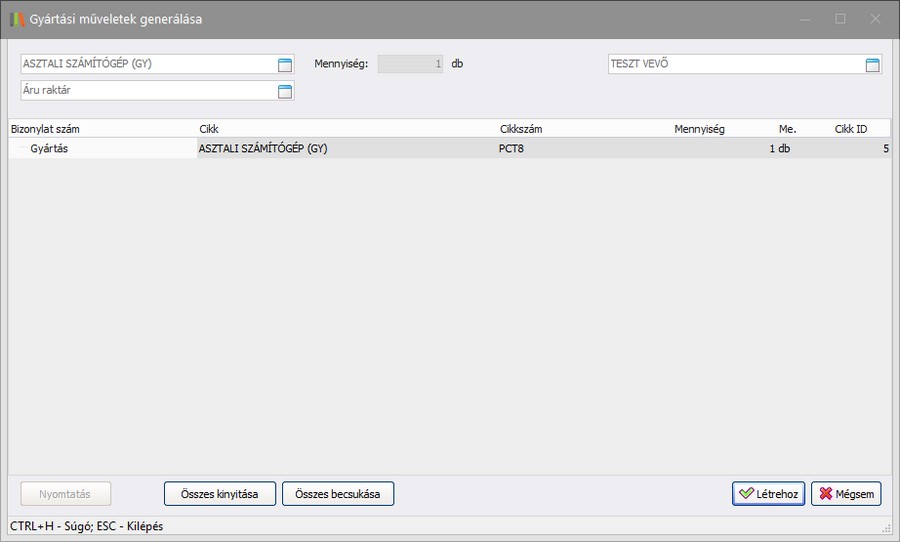Click the resize grip in the status bar corner

click(886, 527)
